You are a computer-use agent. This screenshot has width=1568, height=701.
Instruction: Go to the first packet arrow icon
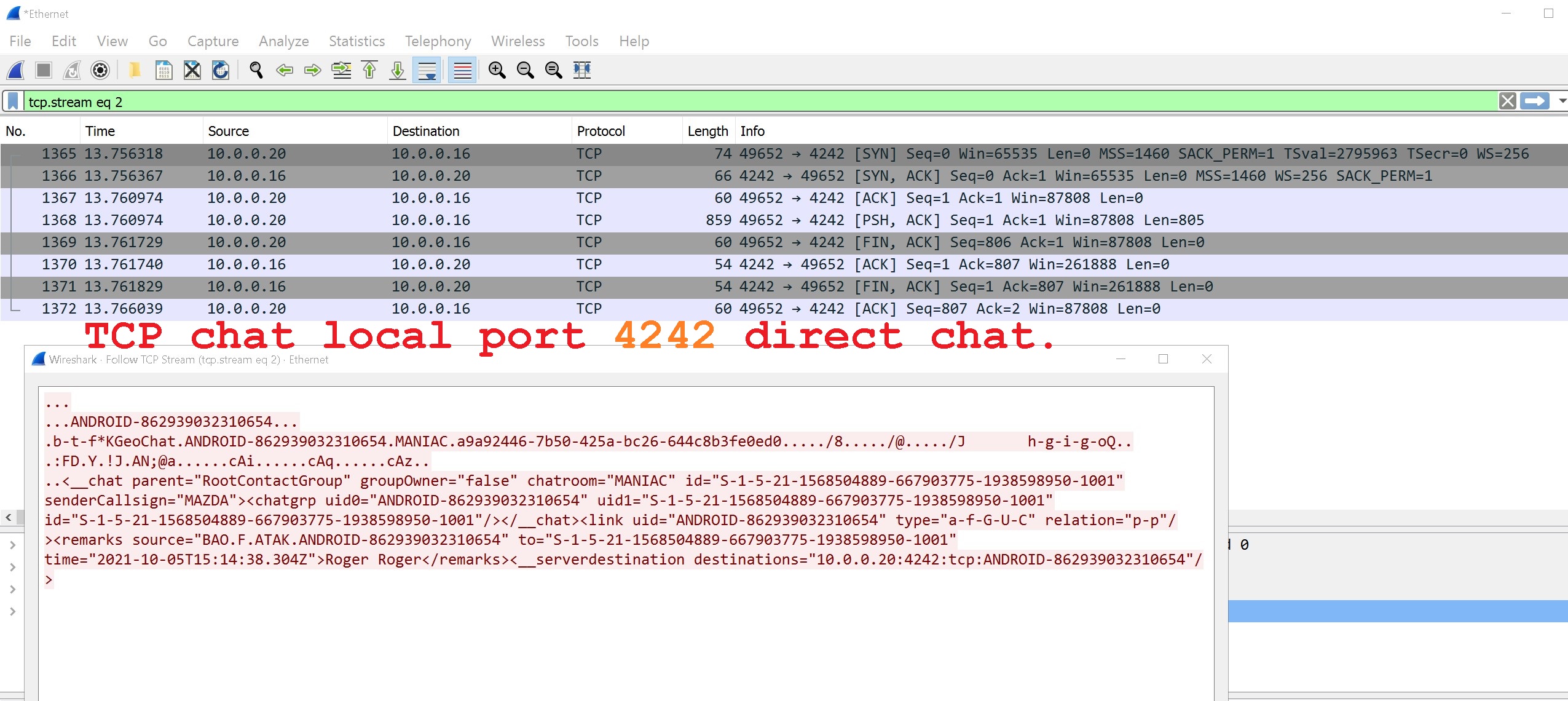tap(369, 70)
